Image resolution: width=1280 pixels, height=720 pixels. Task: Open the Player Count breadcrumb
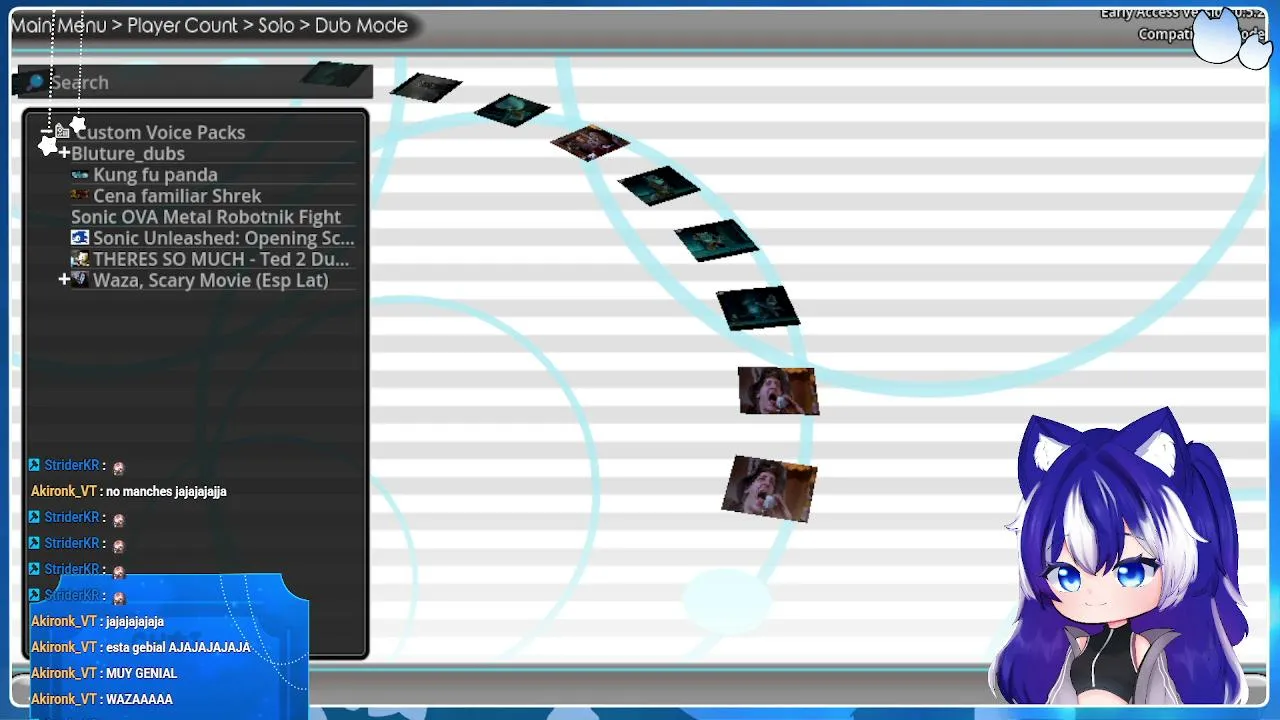click(x=183, y=26)
